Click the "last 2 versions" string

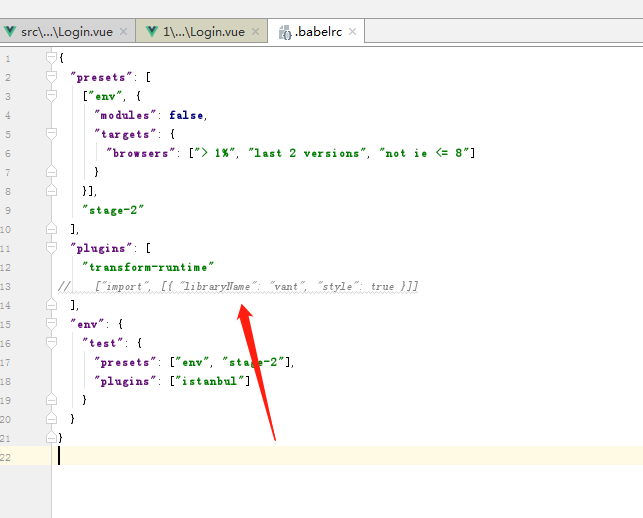point(307,153)
